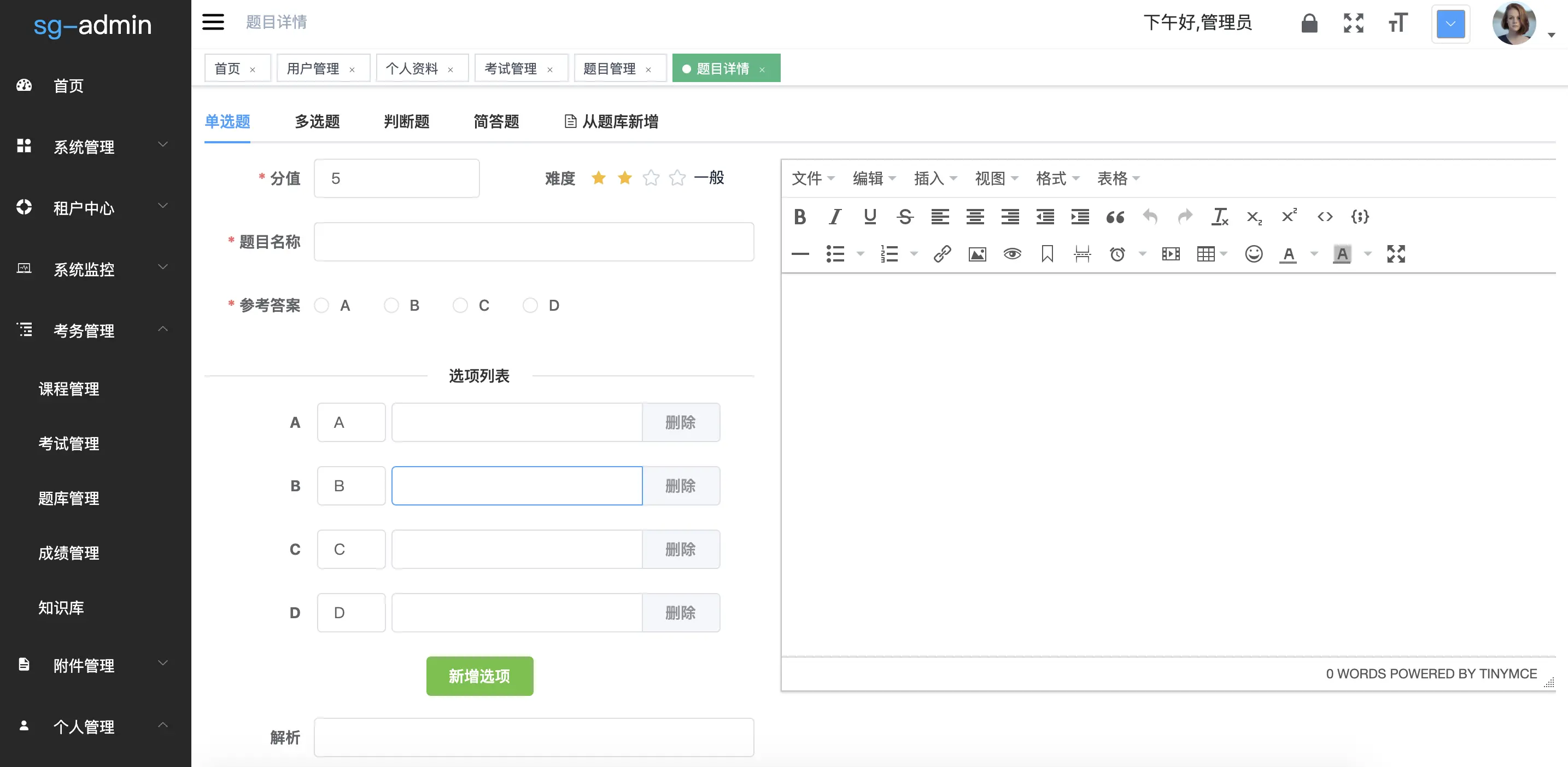This screenshot has width=1568, height=767.
Task: Choose reference answer A
Action: 322,305
